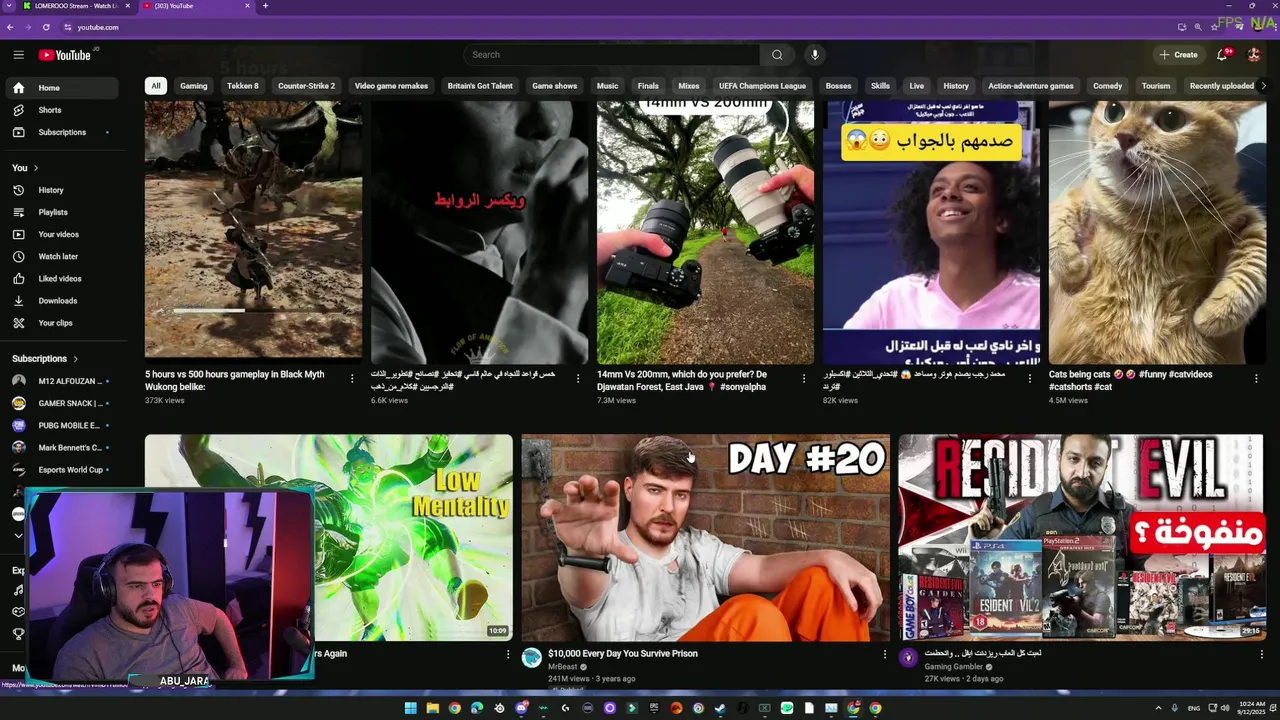This screenshot has width=1280, height=720.
Task: Play the MrBeast Day #20 thumbnail
Action: pos(706,537)
